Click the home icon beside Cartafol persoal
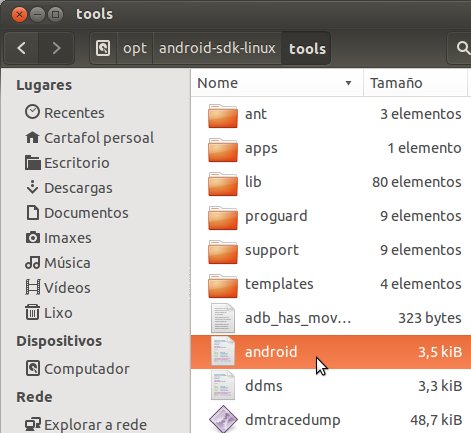The image size is (471, 433). point(32,137)
